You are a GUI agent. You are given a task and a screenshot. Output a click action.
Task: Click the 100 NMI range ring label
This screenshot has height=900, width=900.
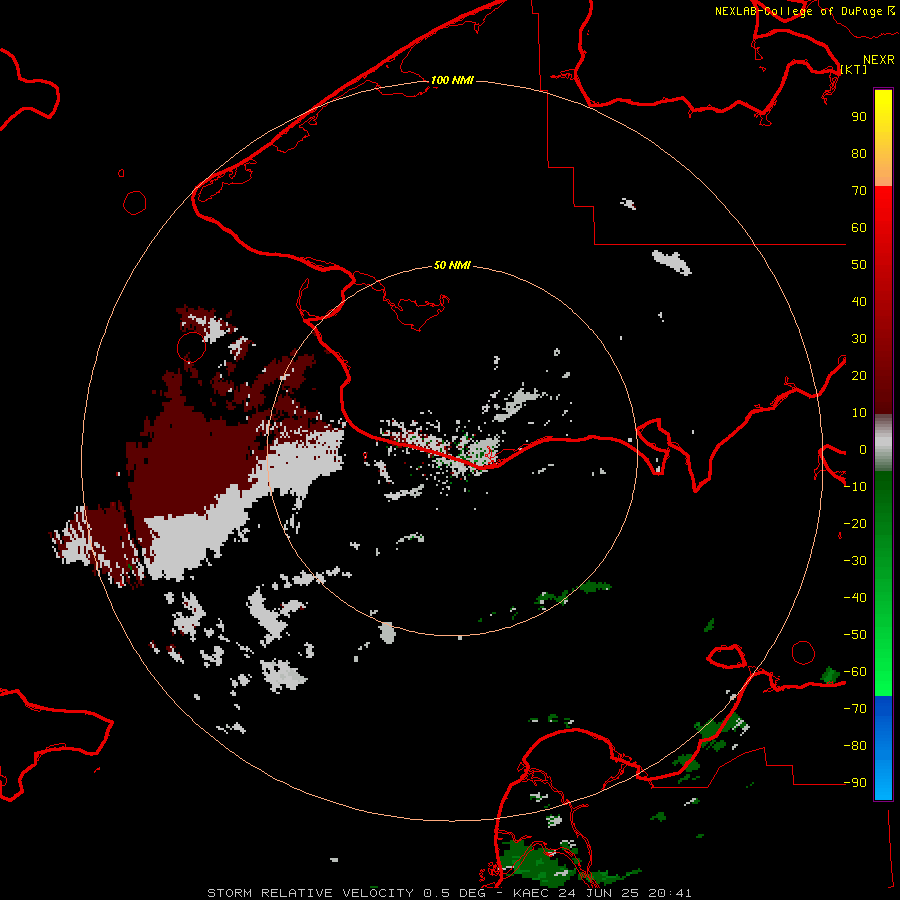click(x=452, y=80)
